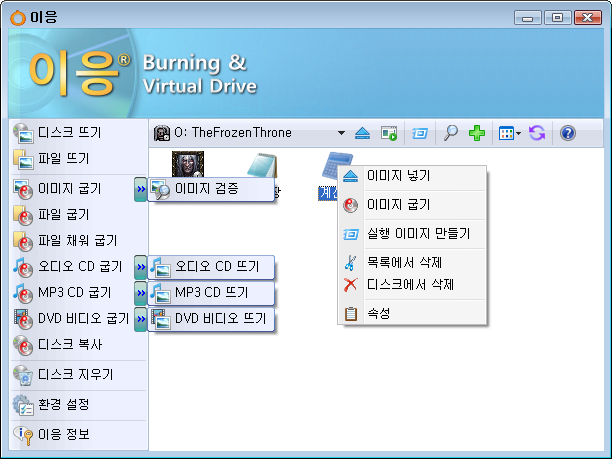
Task: Click the make executable image toolbar icon
Action: pos(420,133)
